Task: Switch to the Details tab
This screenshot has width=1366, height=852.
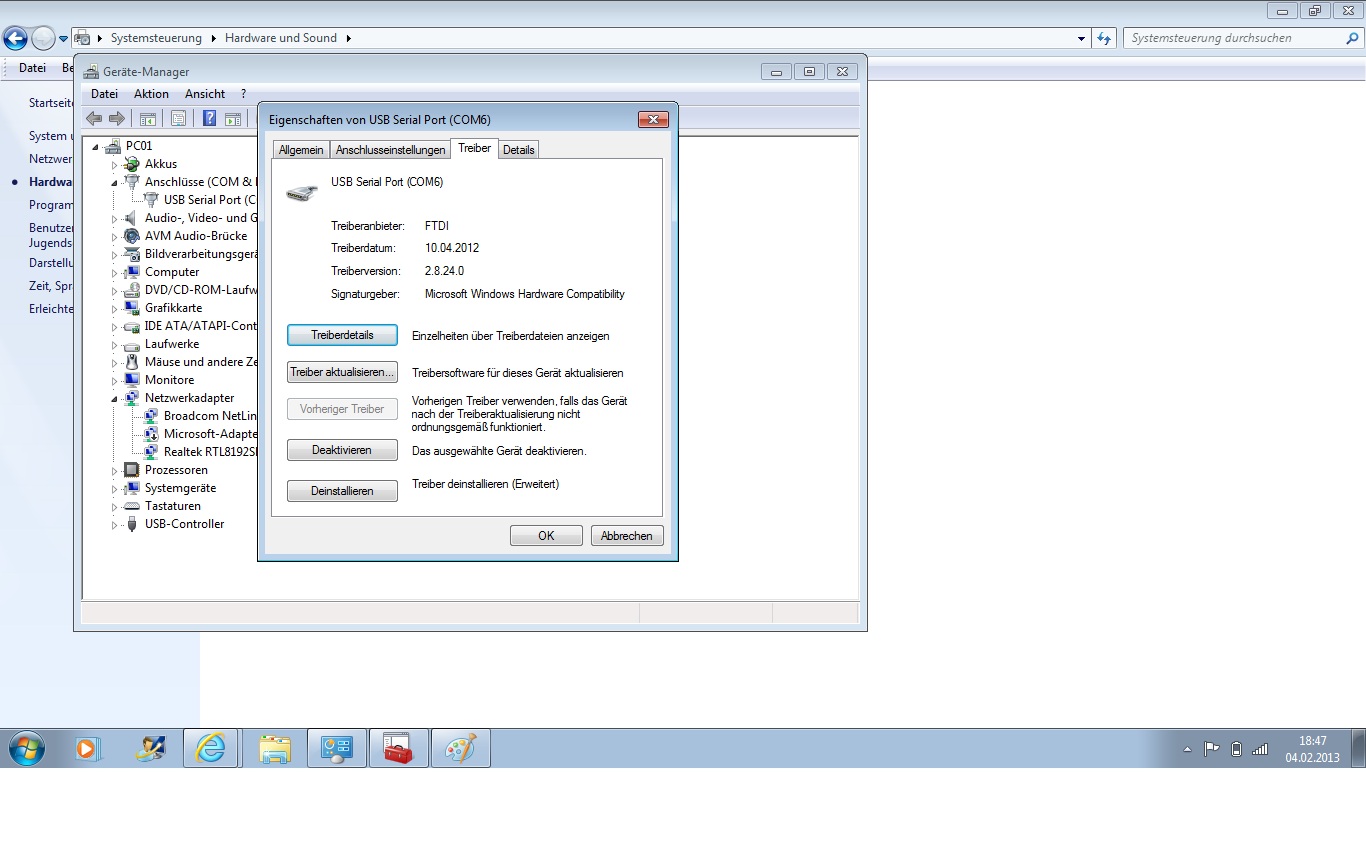Action: coord(519,150)
